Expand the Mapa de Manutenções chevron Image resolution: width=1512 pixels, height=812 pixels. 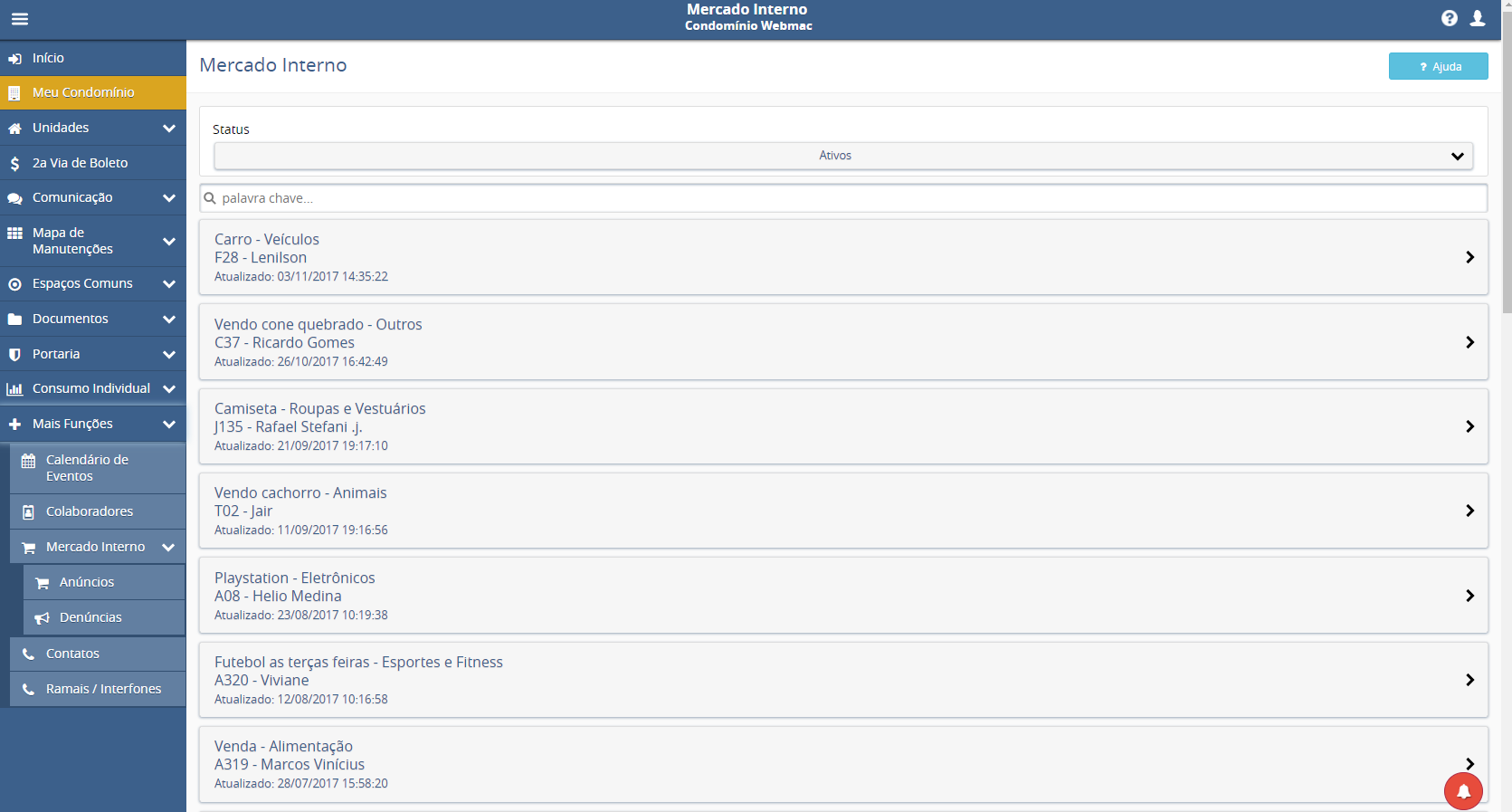tap(168, 242)
